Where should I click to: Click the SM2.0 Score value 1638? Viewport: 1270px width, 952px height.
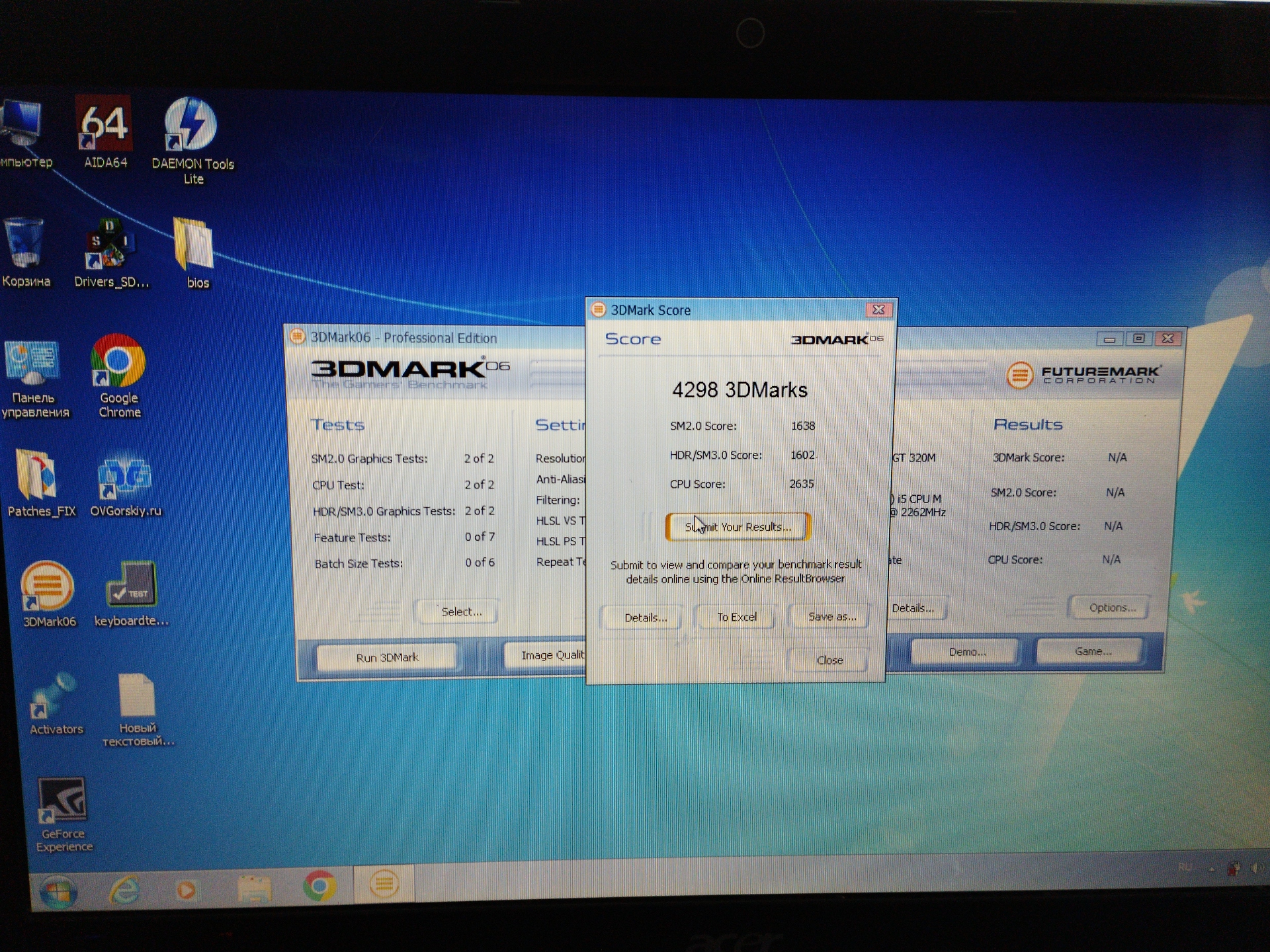pos(803,426)
